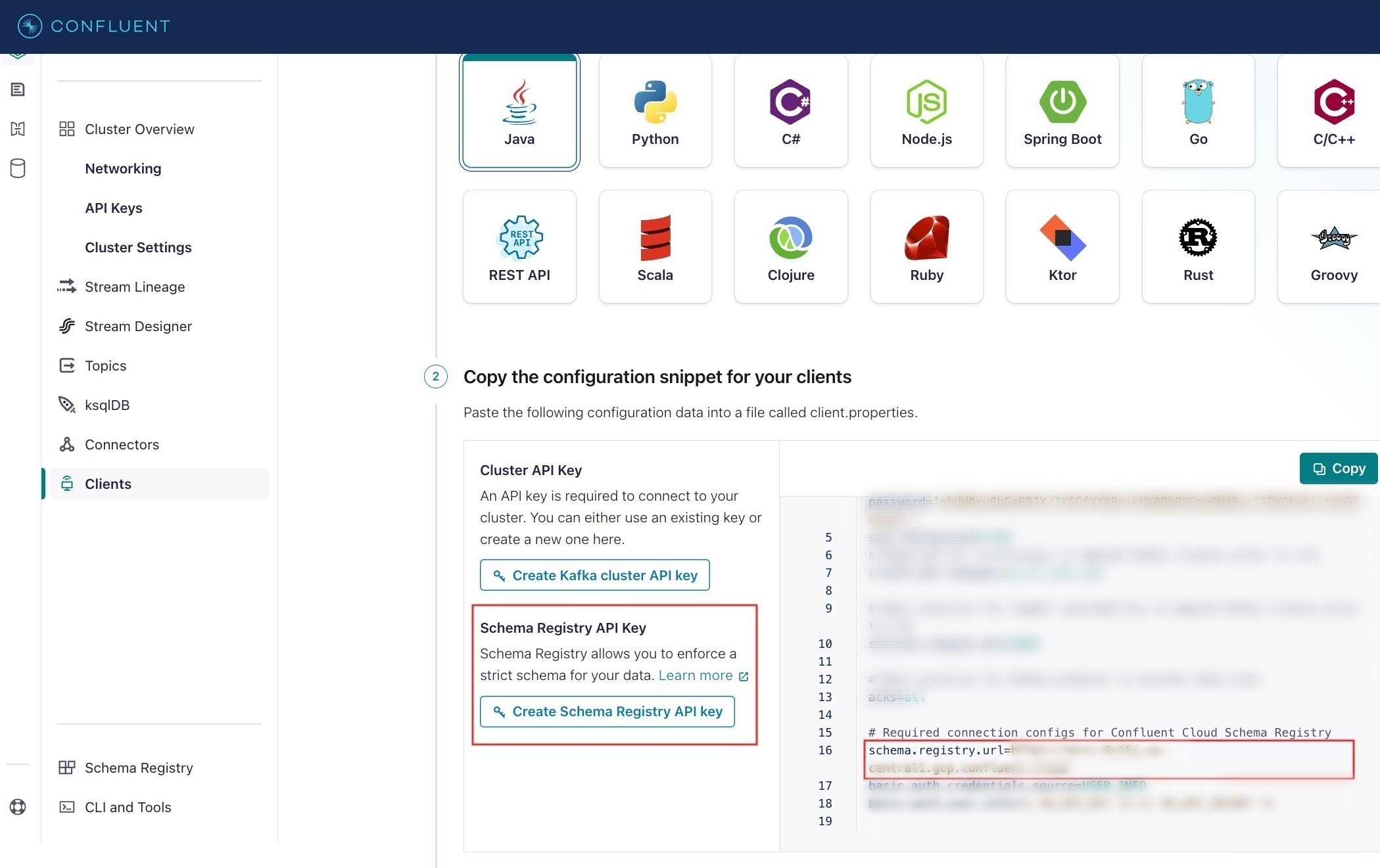Viewport: 1380px width, 868px height.
Task: Pick the Go client card
Action: tap(1198, 110)
